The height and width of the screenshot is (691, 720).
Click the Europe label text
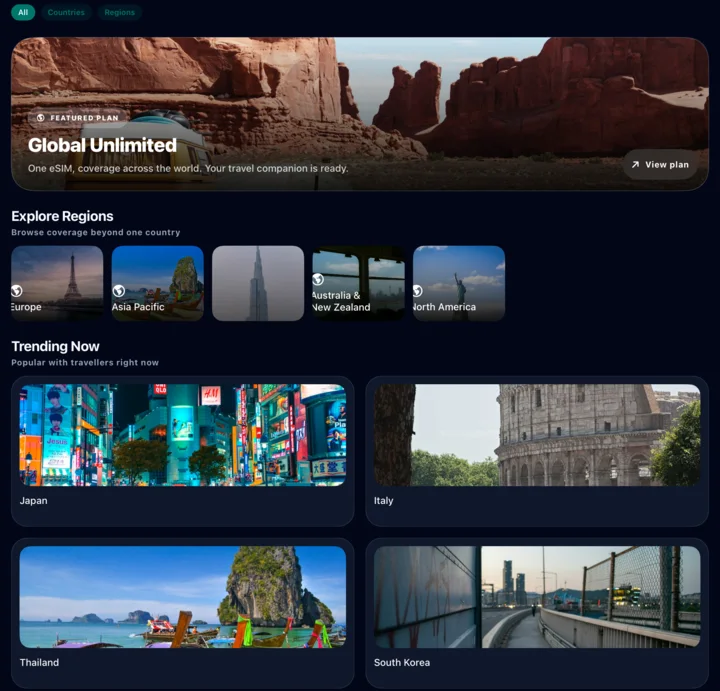(x=26, y=307)
